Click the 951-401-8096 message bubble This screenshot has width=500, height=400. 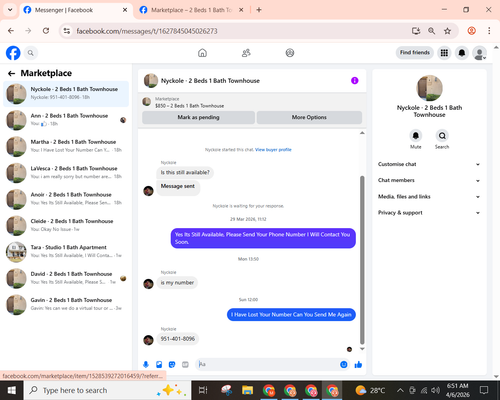(178, 339)
